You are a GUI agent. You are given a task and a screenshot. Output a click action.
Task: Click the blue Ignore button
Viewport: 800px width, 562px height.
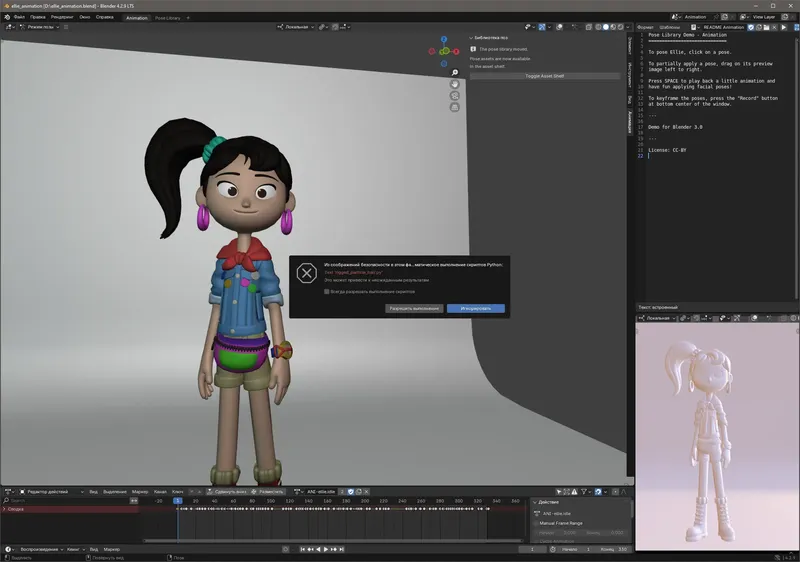click(475, 308)
